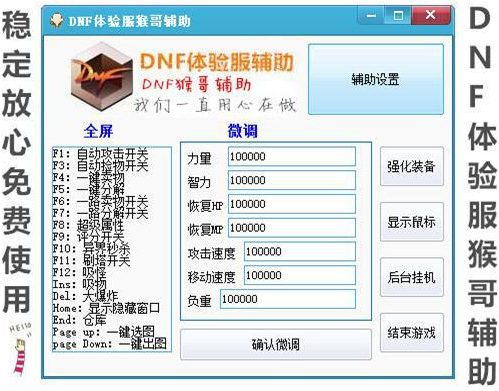Image resolution: width=499 pixels, height=391 pixels.
Task: Click the 负重 field label
Action: (199, 301)
